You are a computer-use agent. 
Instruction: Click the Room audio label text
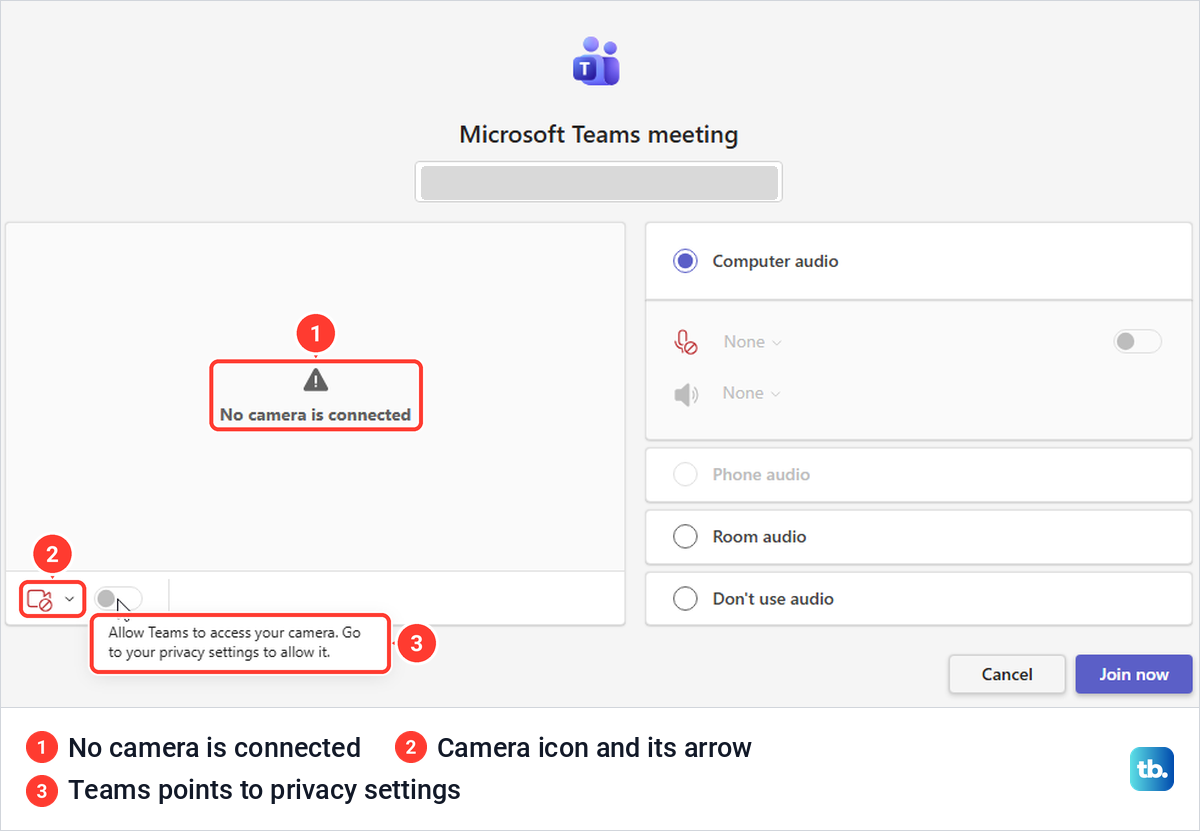759,537
